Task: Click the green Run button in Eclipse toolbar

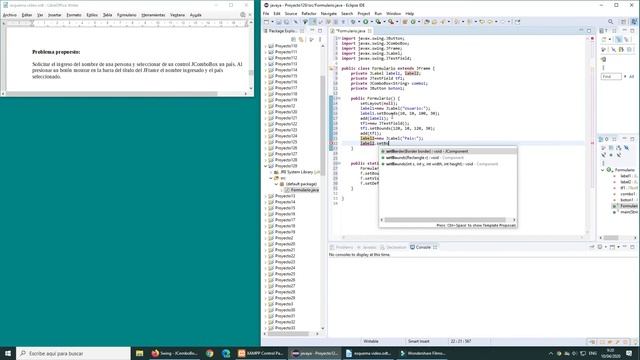Action: click(366, 22)
